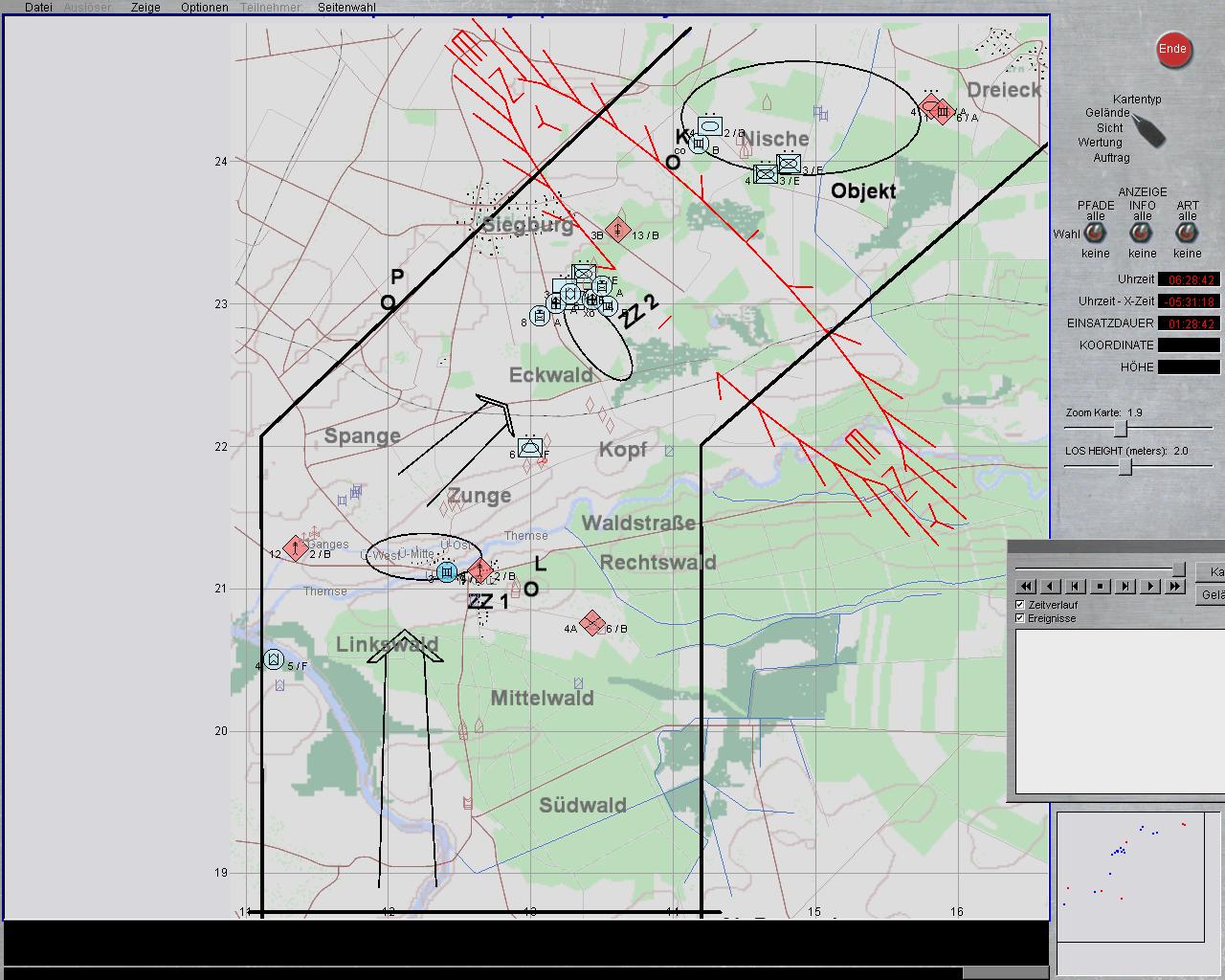Uncheck the Ereignisse checkbox
This screenshot has height=980, width=1225.
[1020, 618]
